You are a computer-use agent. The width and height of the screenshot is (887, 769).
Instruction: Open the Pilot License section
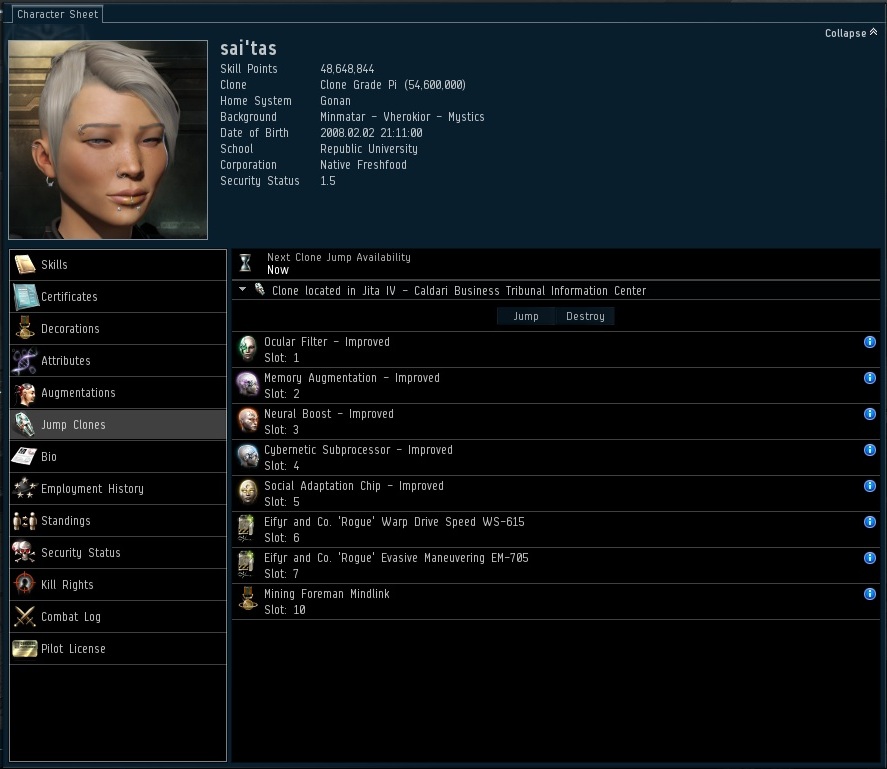[118, 649]
